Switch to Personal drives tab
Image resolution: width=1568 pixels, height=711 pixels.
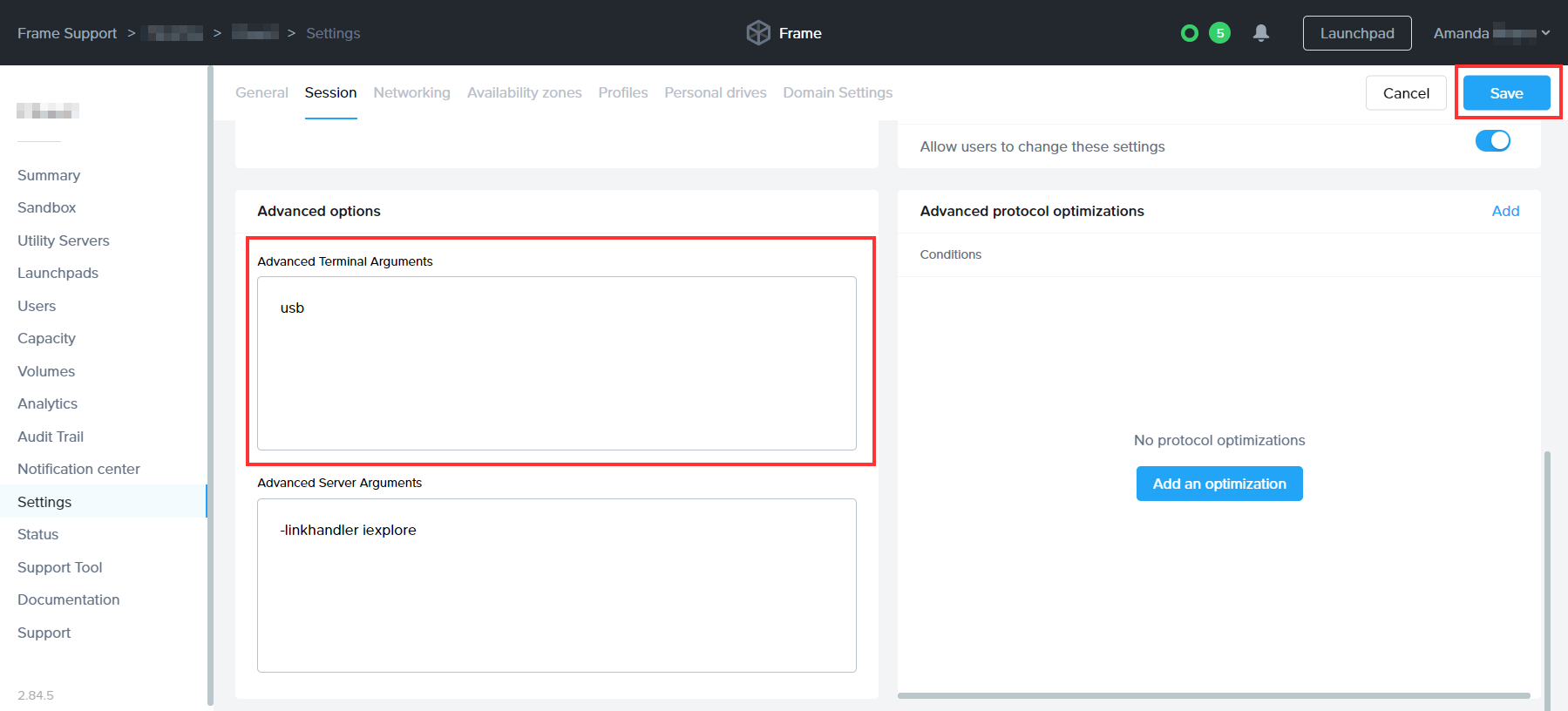pos(715,92)
